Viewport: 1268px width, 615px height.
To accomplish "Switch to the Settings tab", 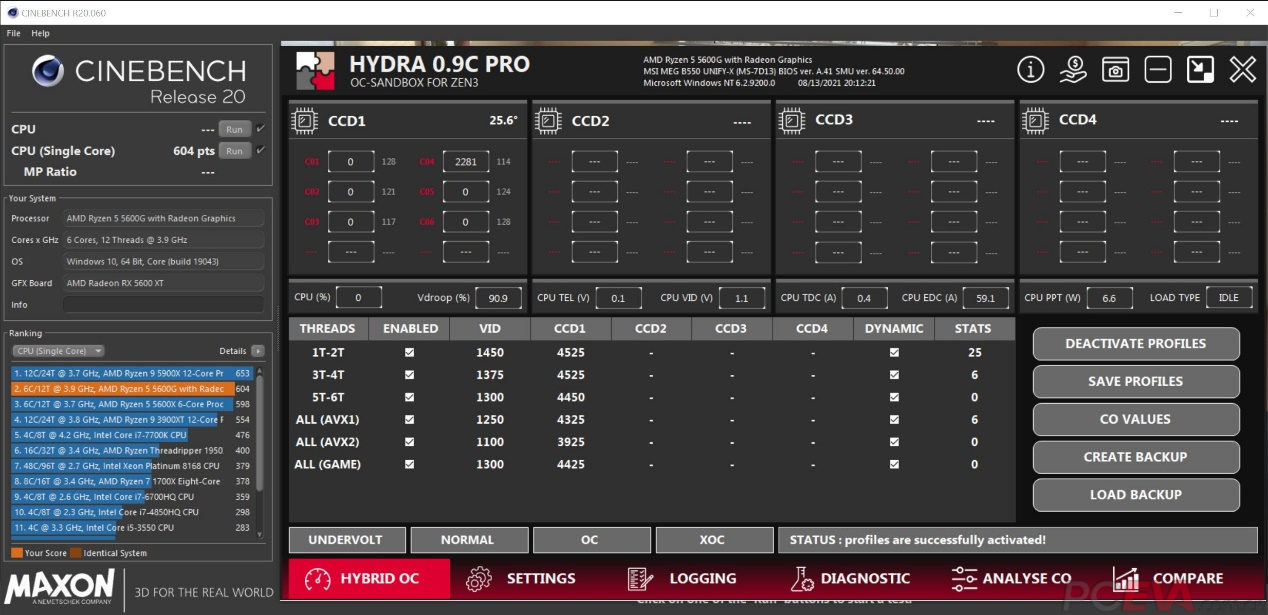I will pyautogui.click(x=522, y=578).
